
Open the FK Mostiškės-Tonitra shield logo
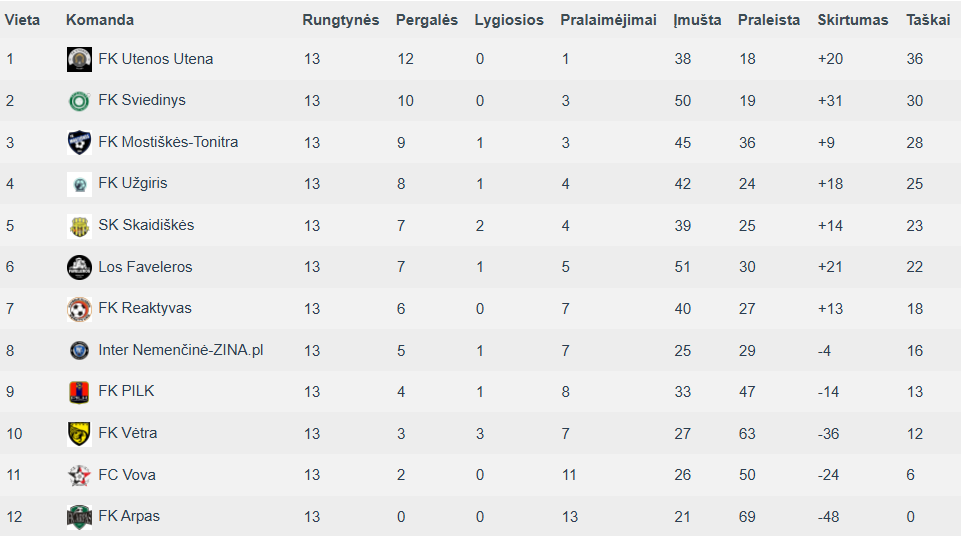79,142
